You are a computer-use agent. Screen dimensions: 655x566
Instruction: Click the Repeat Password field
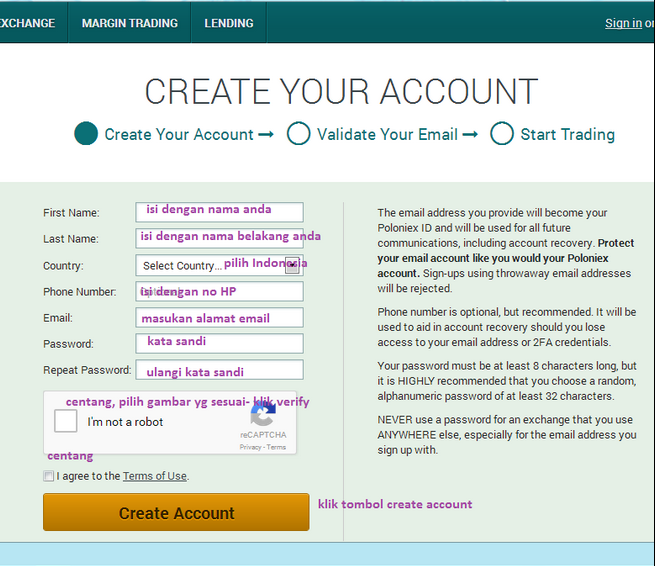tap(219, 370)
